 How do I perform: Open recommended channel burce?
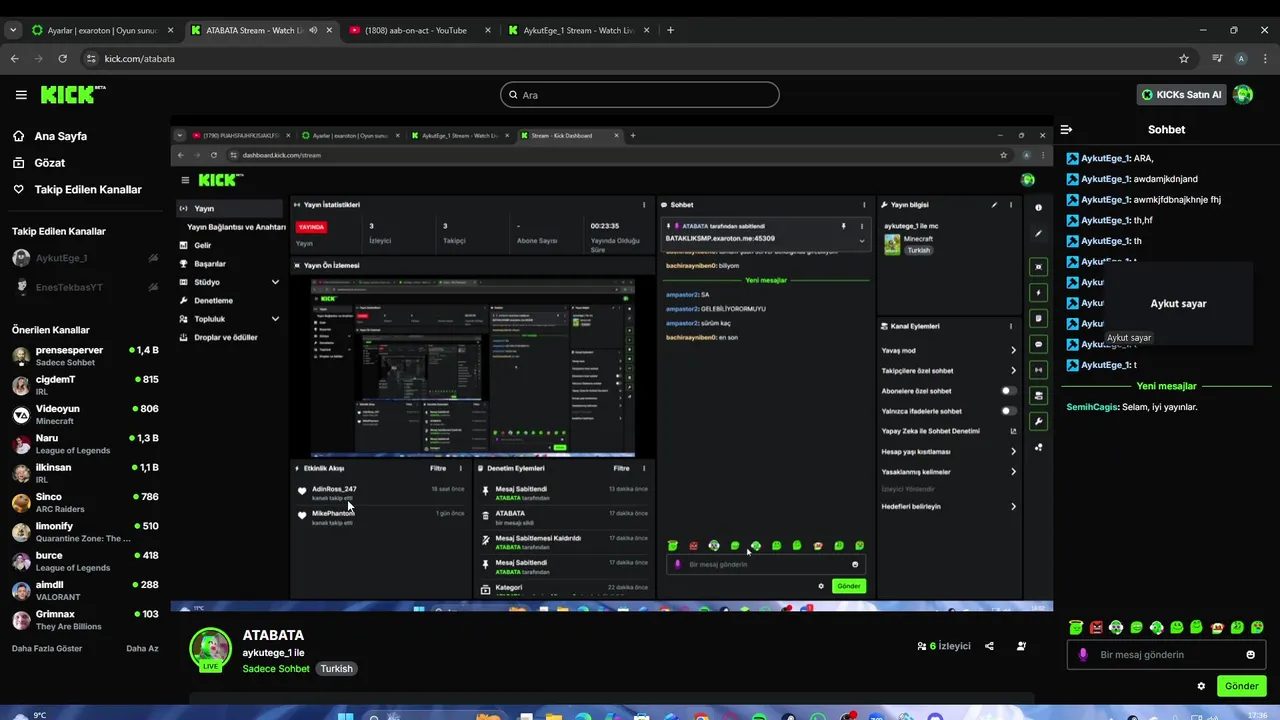coord(85,561)
